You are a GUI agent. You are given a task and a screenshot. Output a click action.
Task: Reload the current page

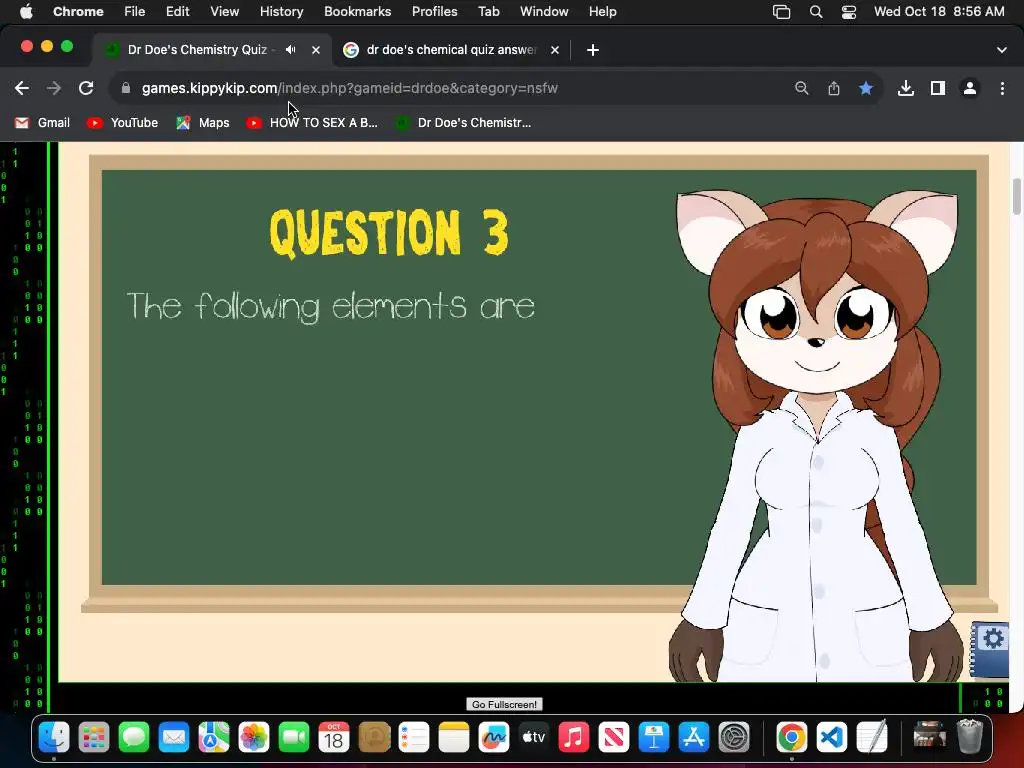(86, 88)
